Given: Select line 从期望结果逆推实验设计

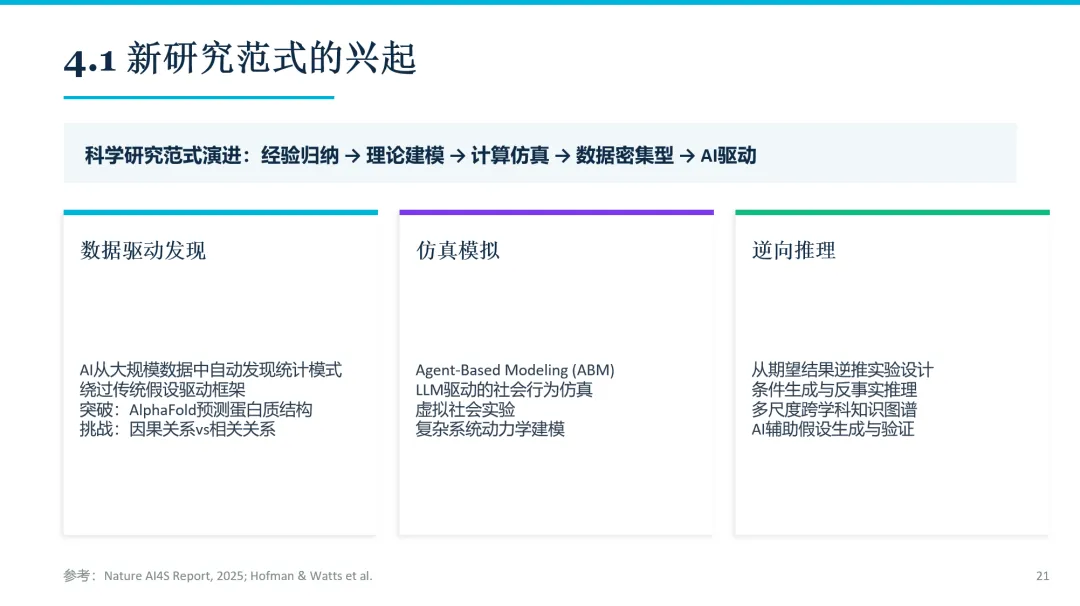Looking at the screenshot, I should (842, 370).
